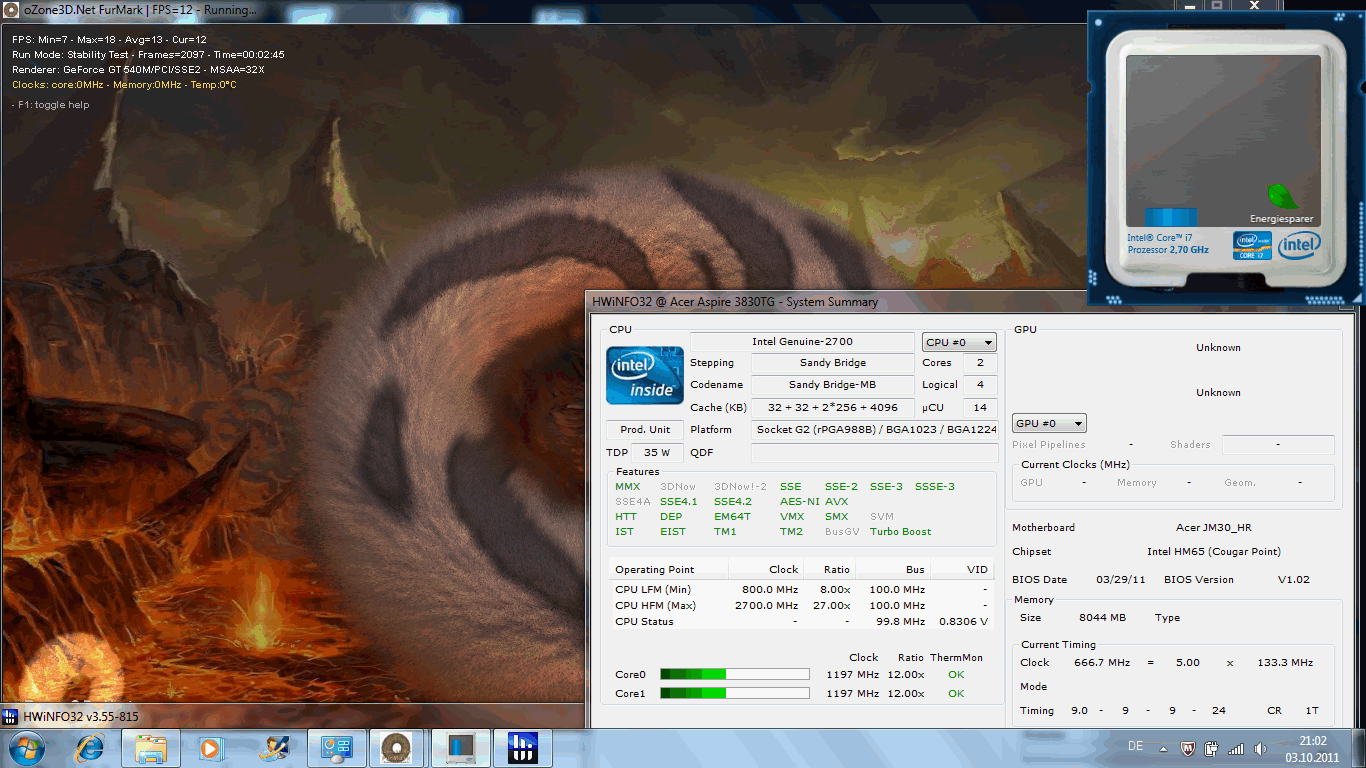Click the empty QDF field

[x=875, y=452]
